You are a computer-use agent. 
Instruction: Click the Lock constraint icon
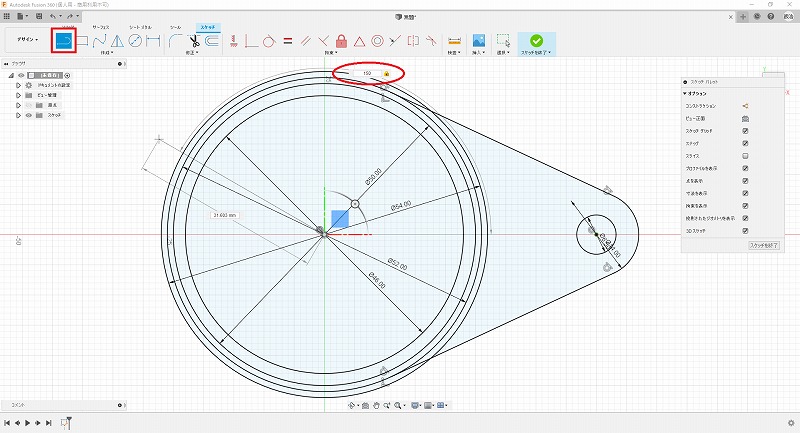coord(342,41)
